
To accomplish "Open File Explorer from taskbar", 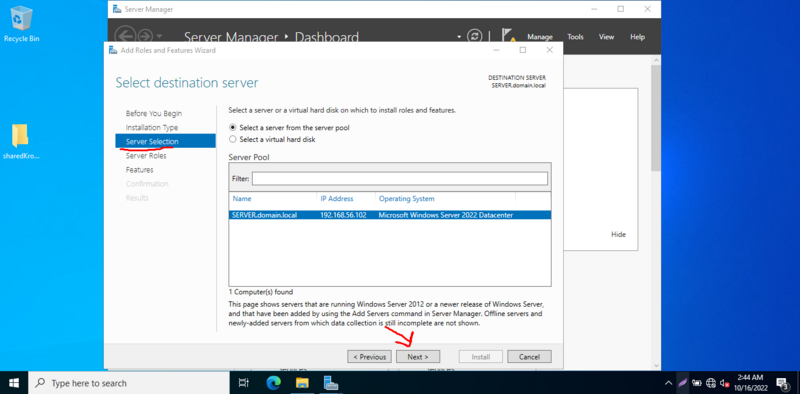I will pos(303,383).
